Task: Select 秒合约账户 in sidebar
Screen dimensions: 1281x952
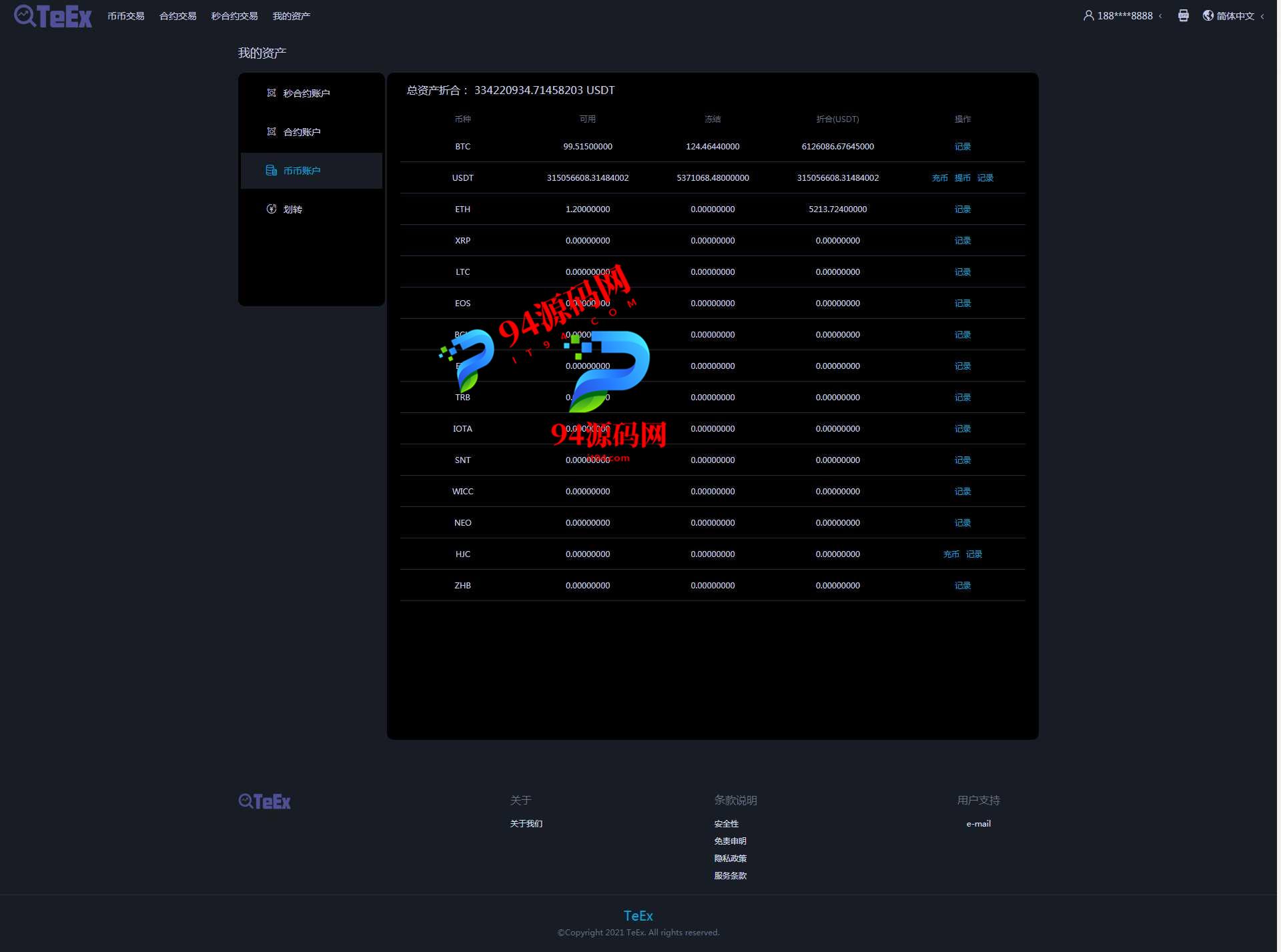Action: click(x=312, y=93)
